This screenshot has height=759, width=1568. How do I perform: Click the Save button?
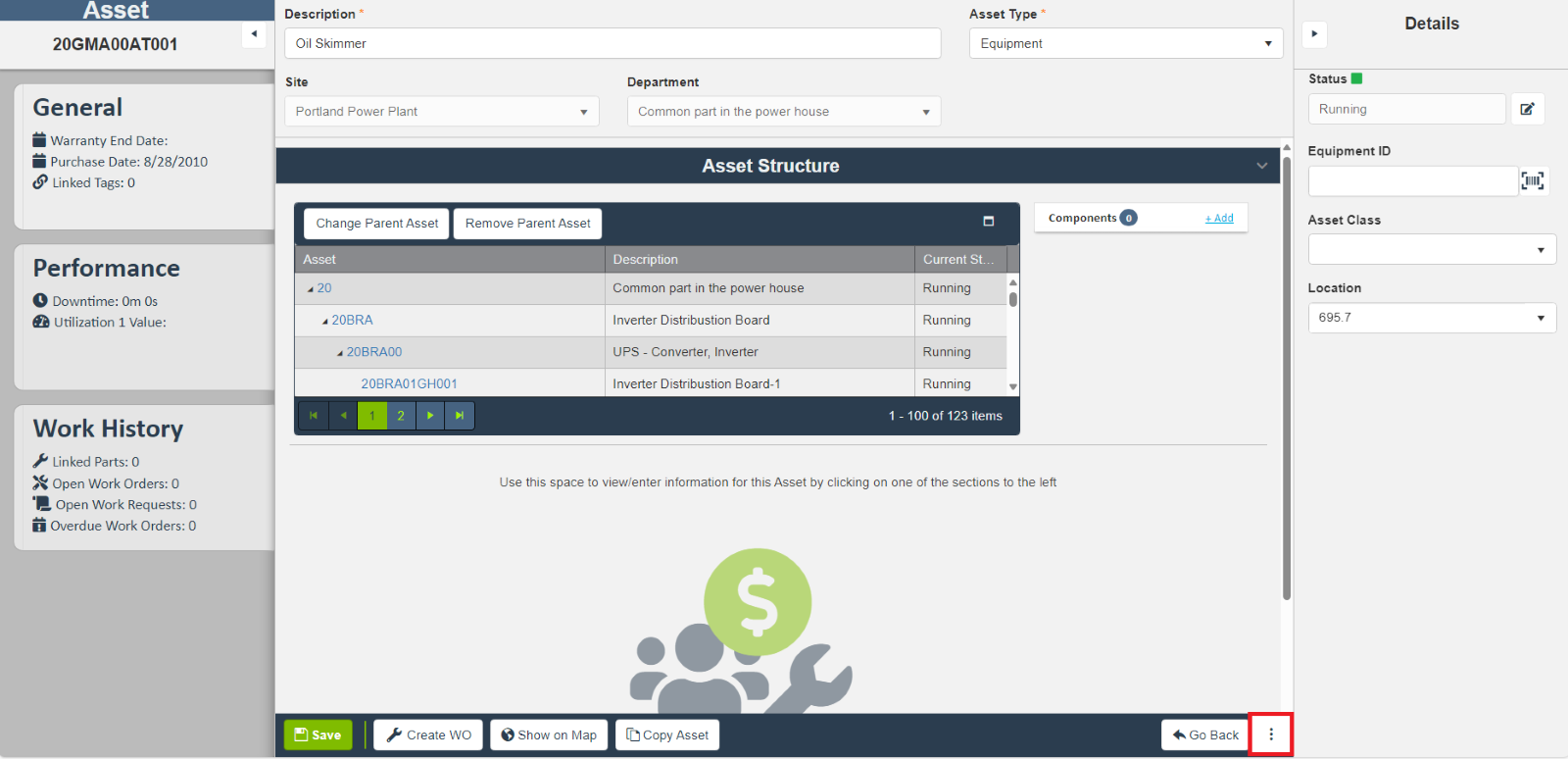click(x=318, y=734)
